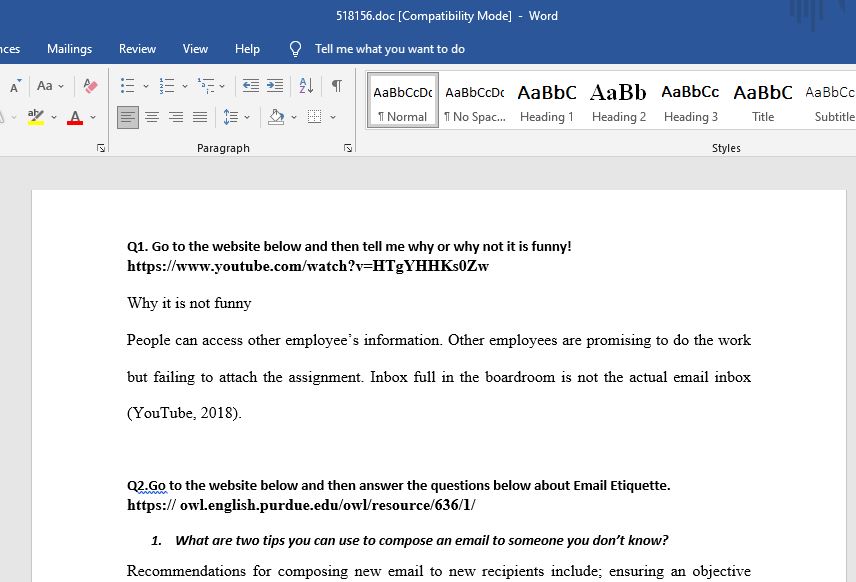Open Font dialog launcher

tap(101, 148)
